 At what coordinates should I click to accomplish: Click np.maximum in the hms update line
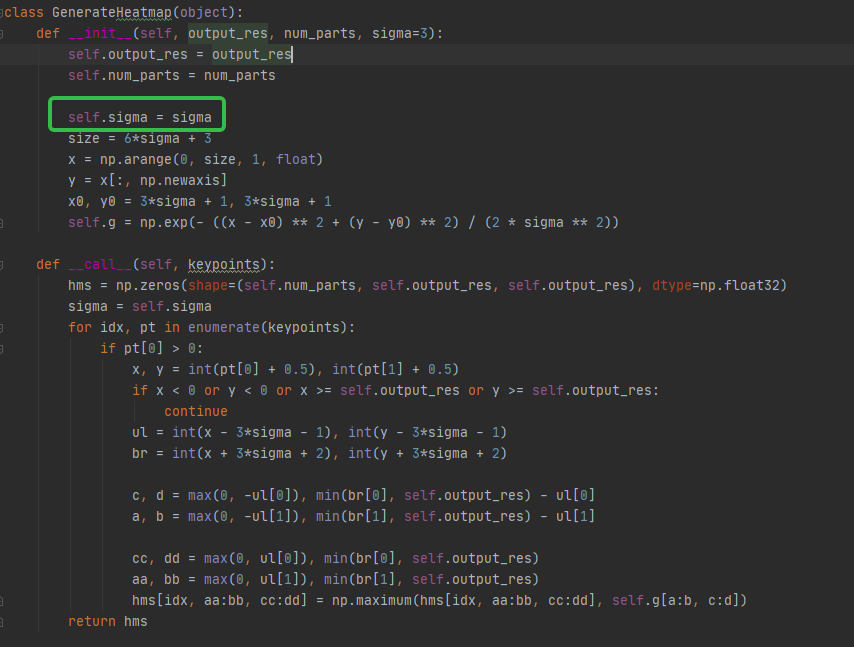371,600
